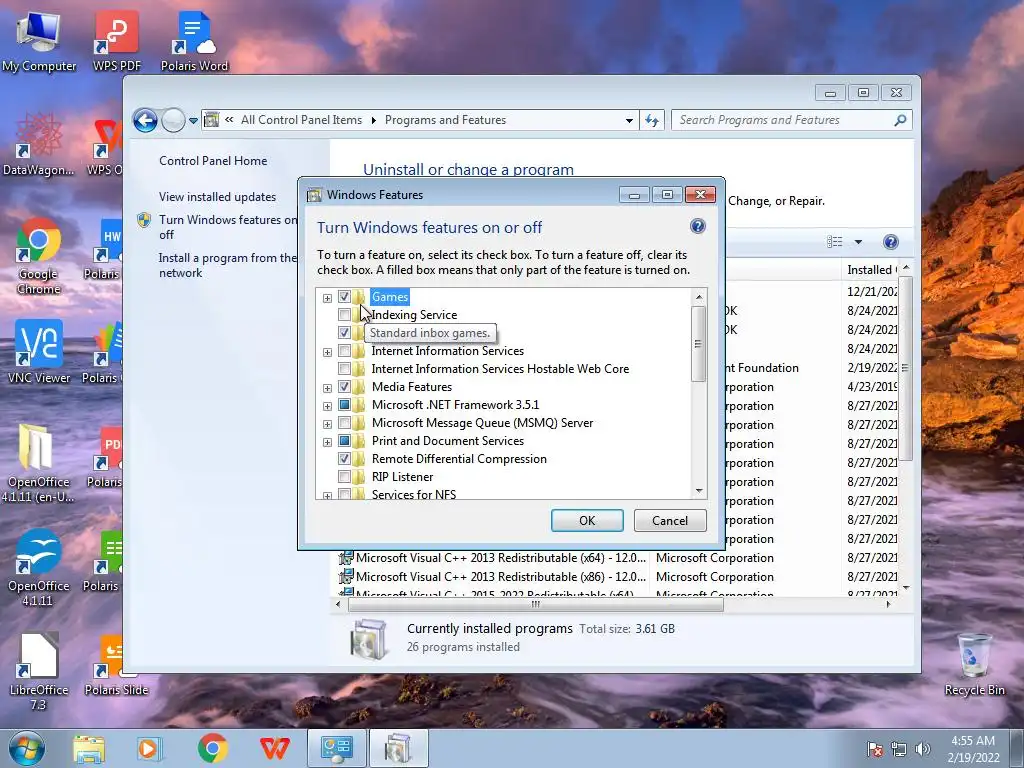Click Programs and Features breadcrumb
Viewport: 1024px width, 768px height.
(x=445, y=120)
